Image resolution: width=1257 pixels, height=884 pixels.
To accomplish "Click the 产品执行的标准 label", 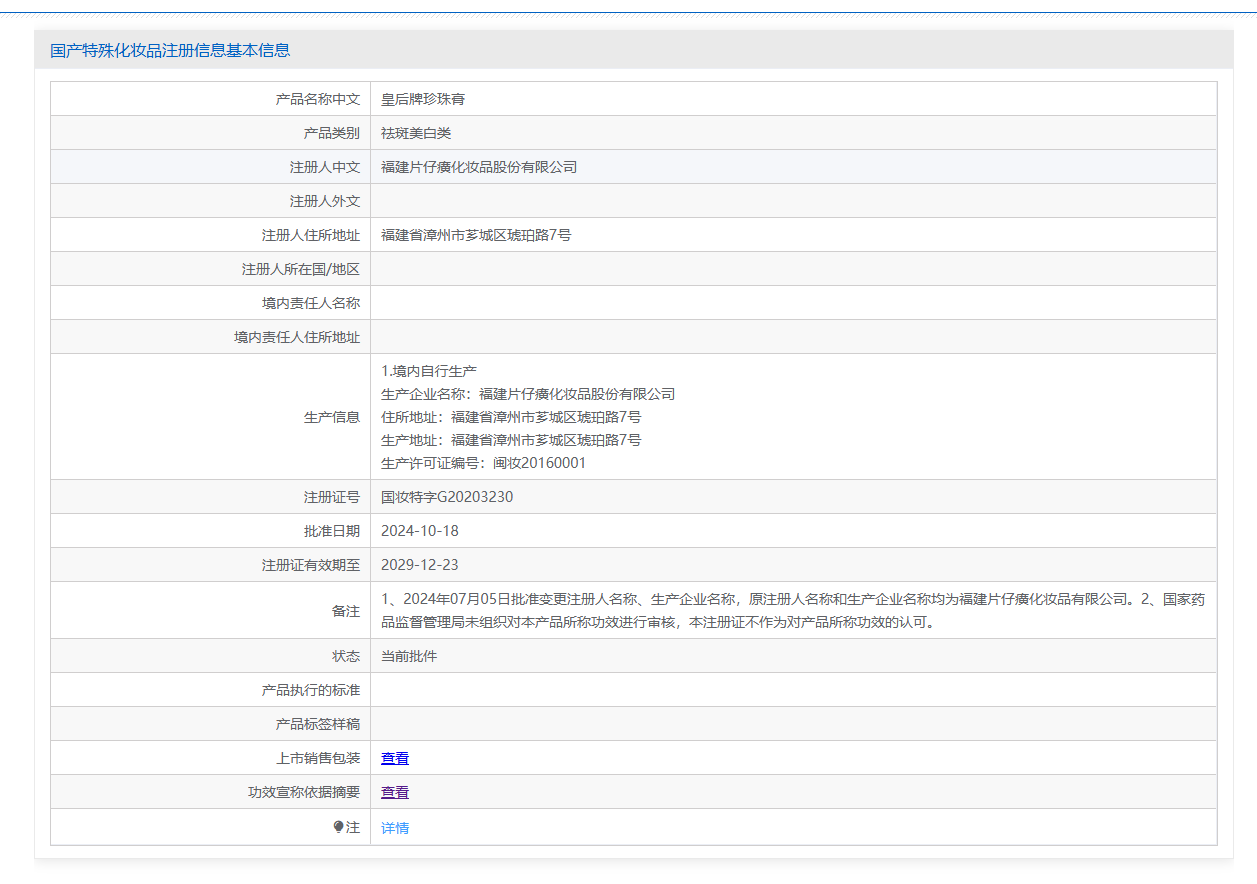I will (311, 690).
